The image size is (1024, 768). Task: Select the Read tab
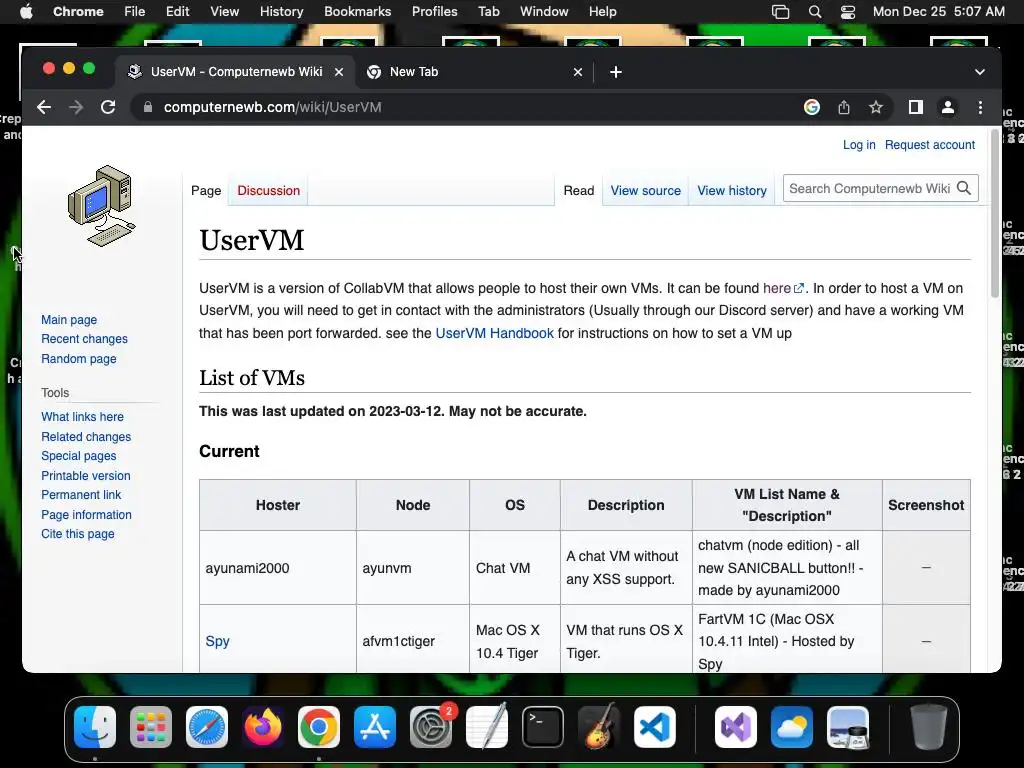coord(579,191)
